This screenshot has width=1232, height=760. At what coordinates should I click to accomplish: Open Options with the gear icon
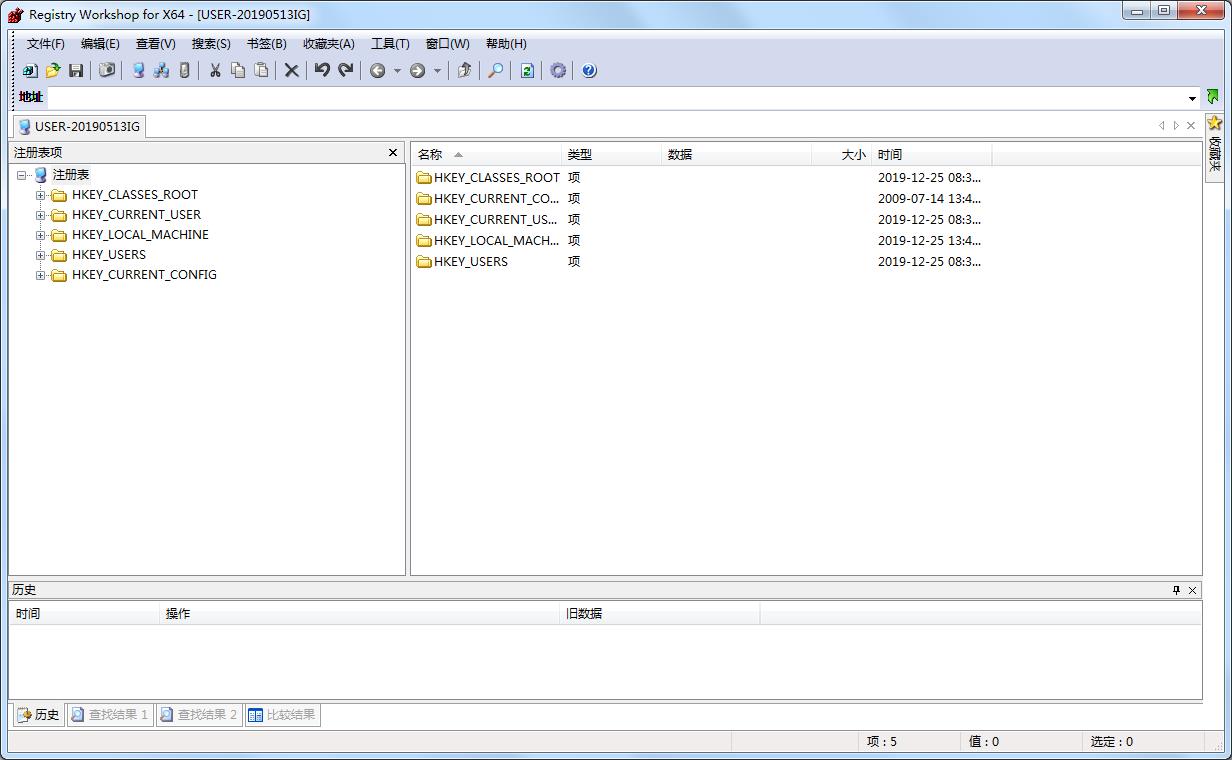[558, 71]
